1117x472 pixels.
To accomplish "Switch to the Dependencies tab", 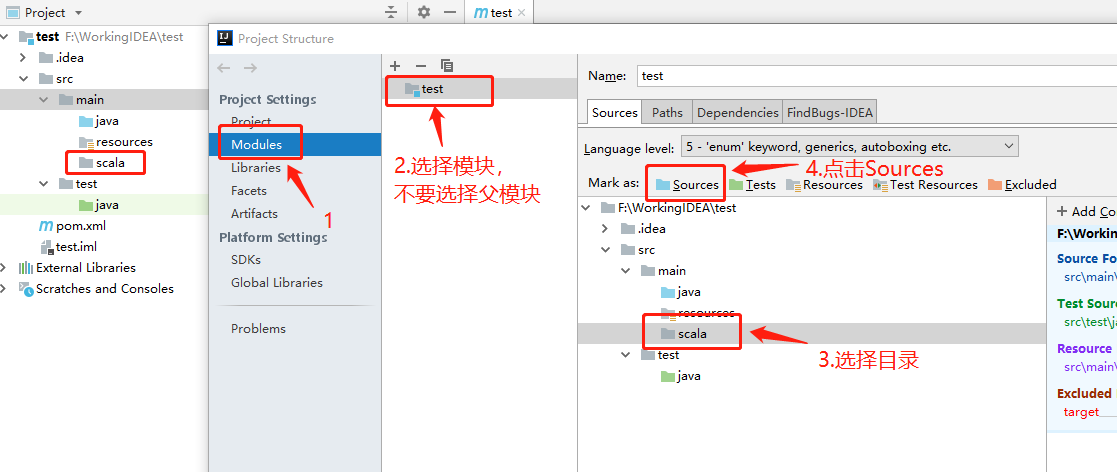I will pyautogui.click(x=737, y=112).
